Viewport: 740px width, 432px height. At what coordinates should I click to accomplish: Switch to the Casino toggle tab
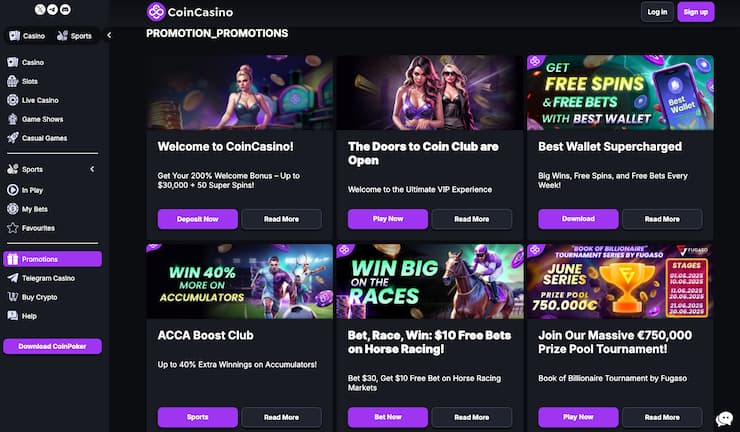(27, 36)
